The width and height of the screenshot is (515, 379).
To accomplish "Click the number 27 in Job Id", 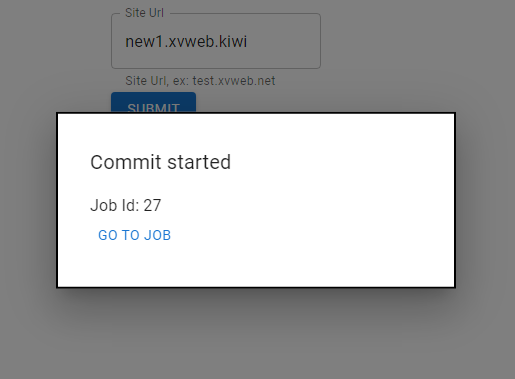I will click(152, 205).
